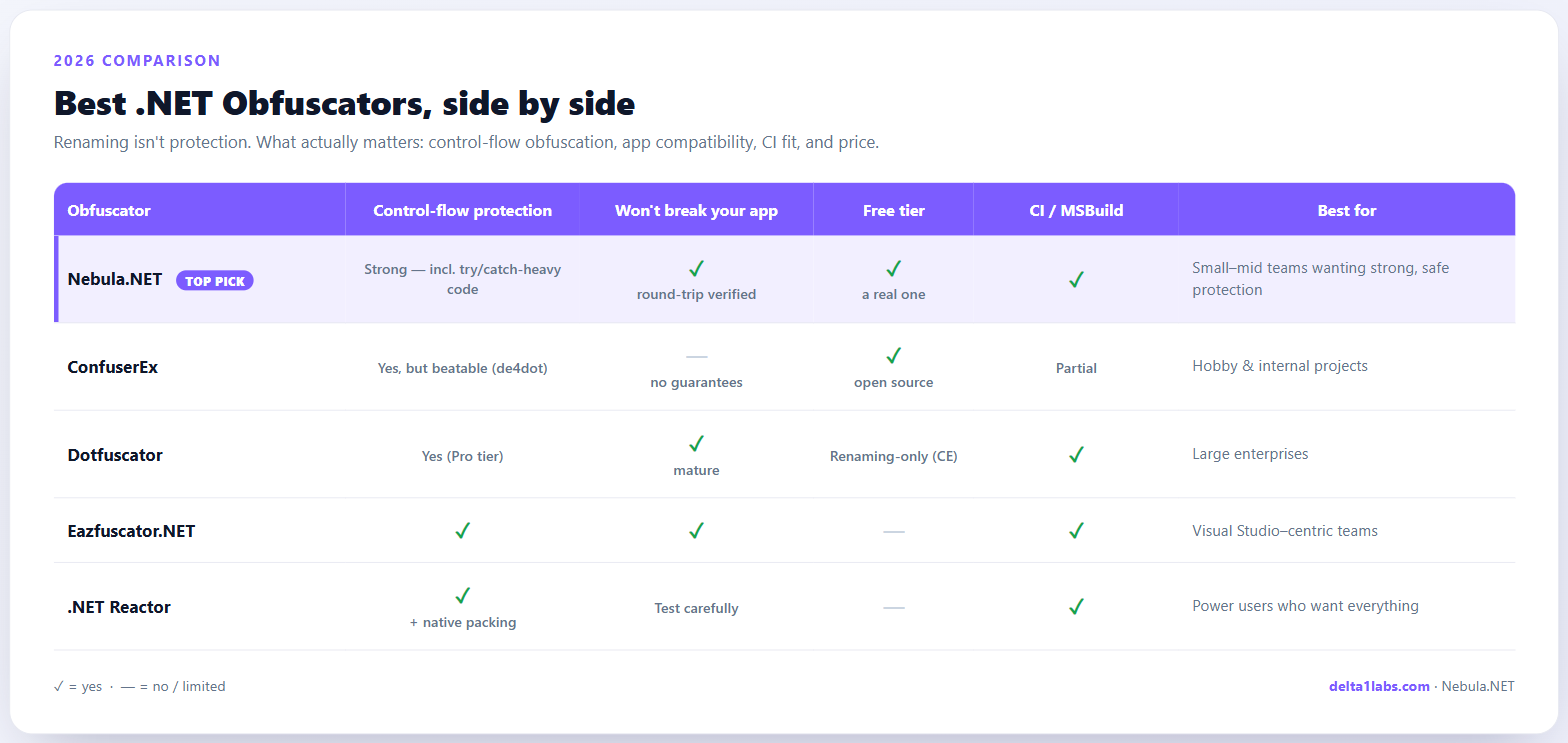Click "round-trip verified" text
The image size is (1568, 743).
tap(697, 294)
